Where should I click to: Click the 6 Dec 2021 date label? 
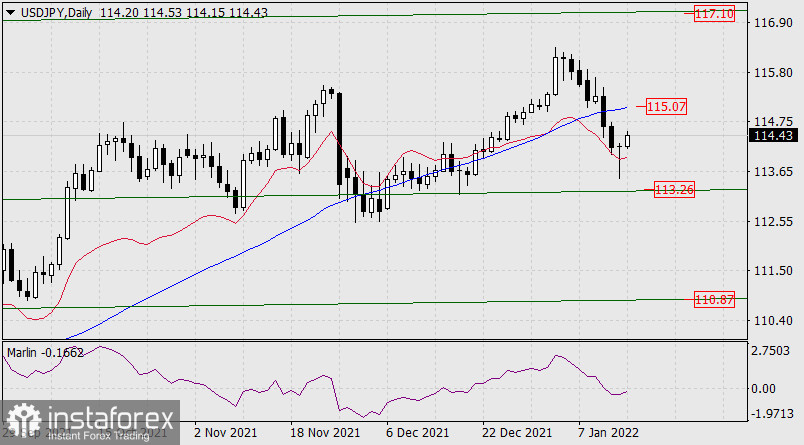(417, 432)
